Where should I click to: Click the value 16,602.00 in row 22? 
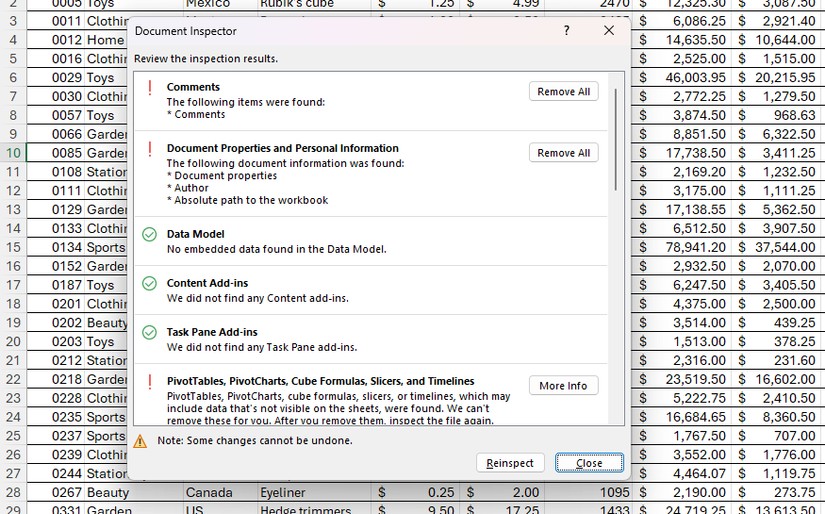pos(785,379)
